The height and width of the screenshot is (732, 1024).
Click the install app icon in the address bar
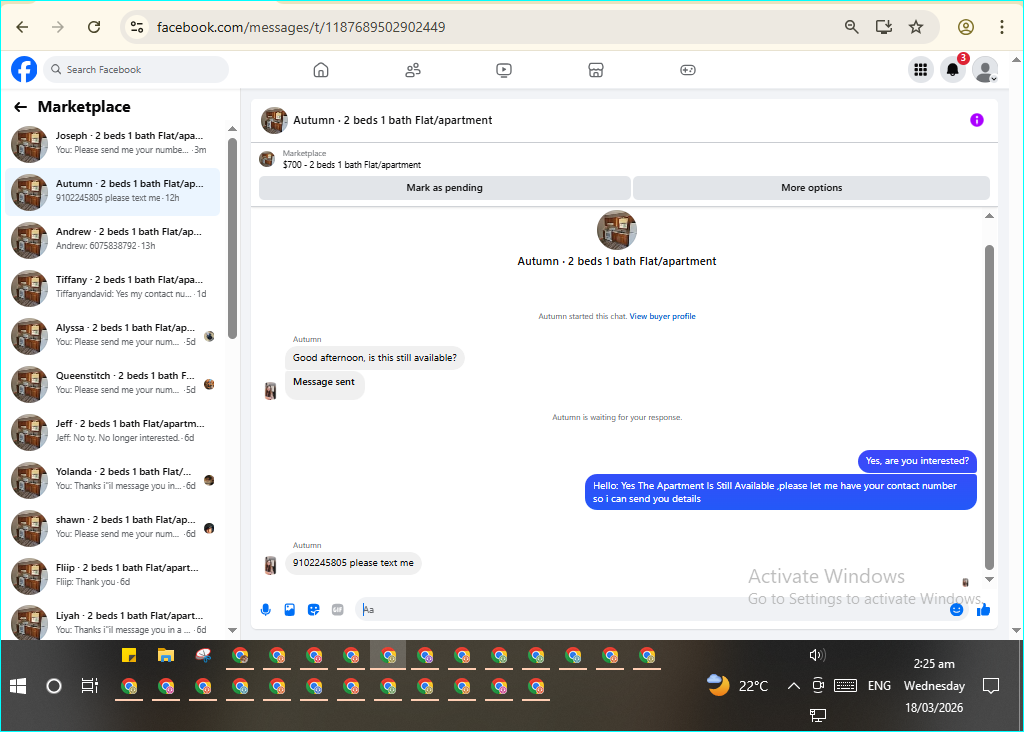coord(884,27)
